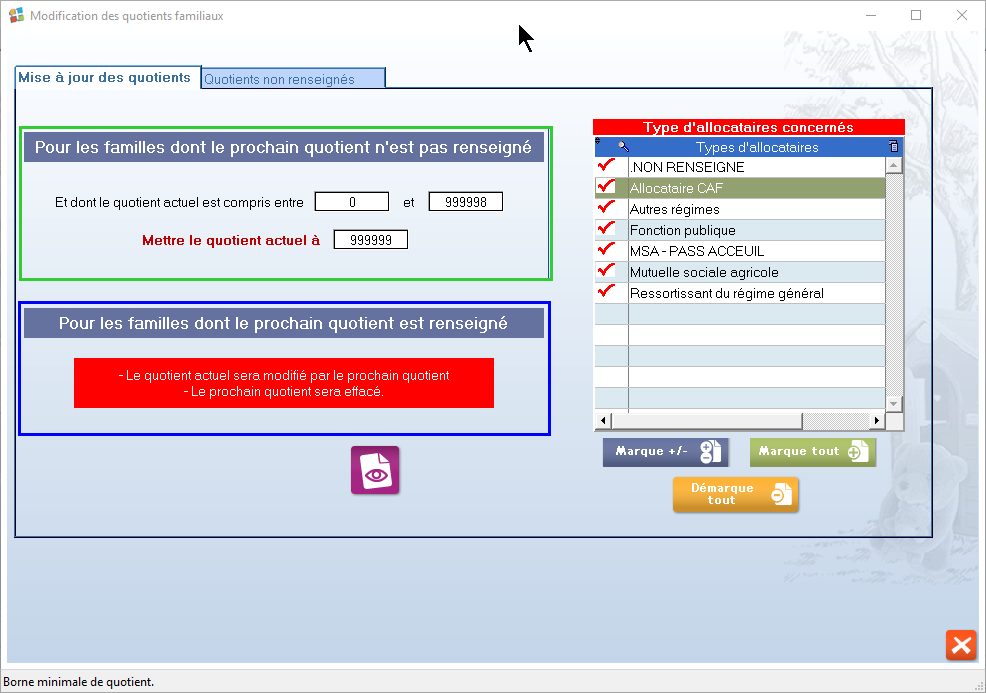Click the minimum quotient field showing 0
The height and width of the screenshot is (693, 986).
tap(352, 202)
